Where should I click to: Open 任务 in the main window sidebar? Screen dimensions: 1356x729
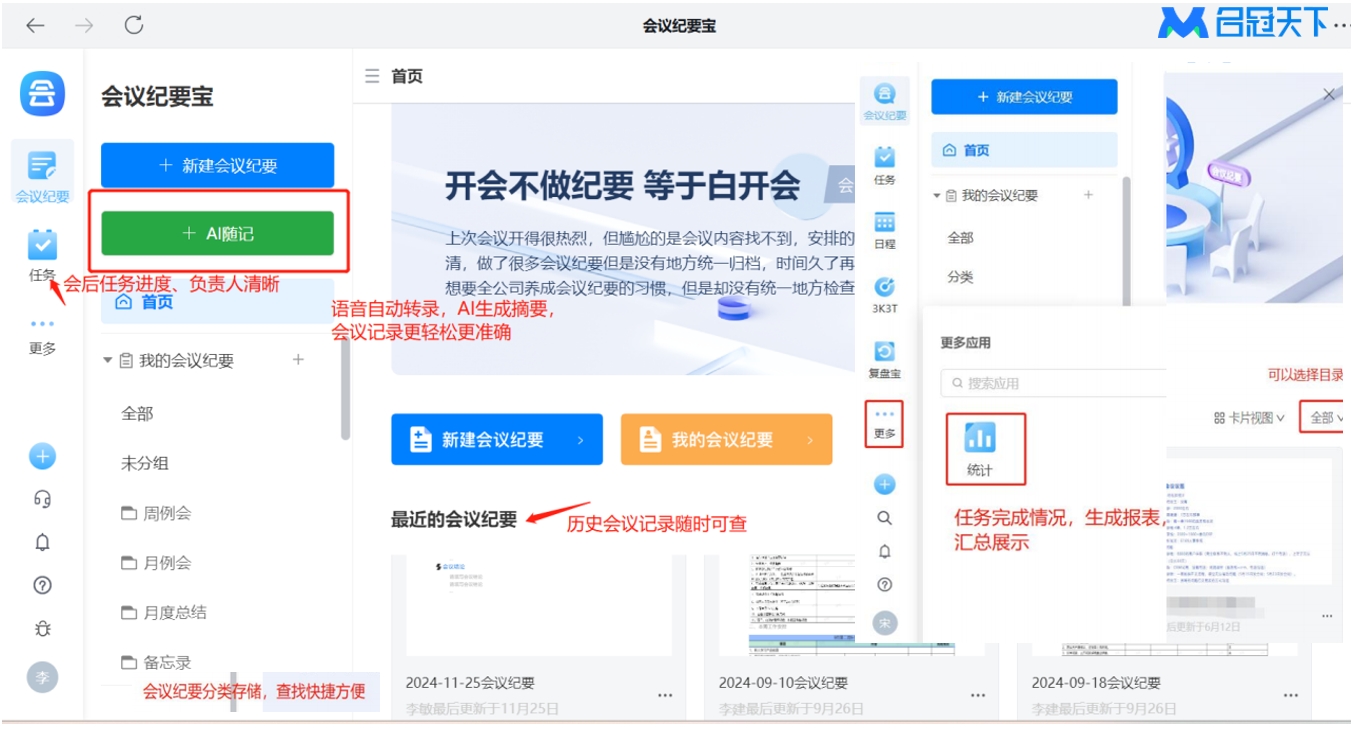coord(42,255)
